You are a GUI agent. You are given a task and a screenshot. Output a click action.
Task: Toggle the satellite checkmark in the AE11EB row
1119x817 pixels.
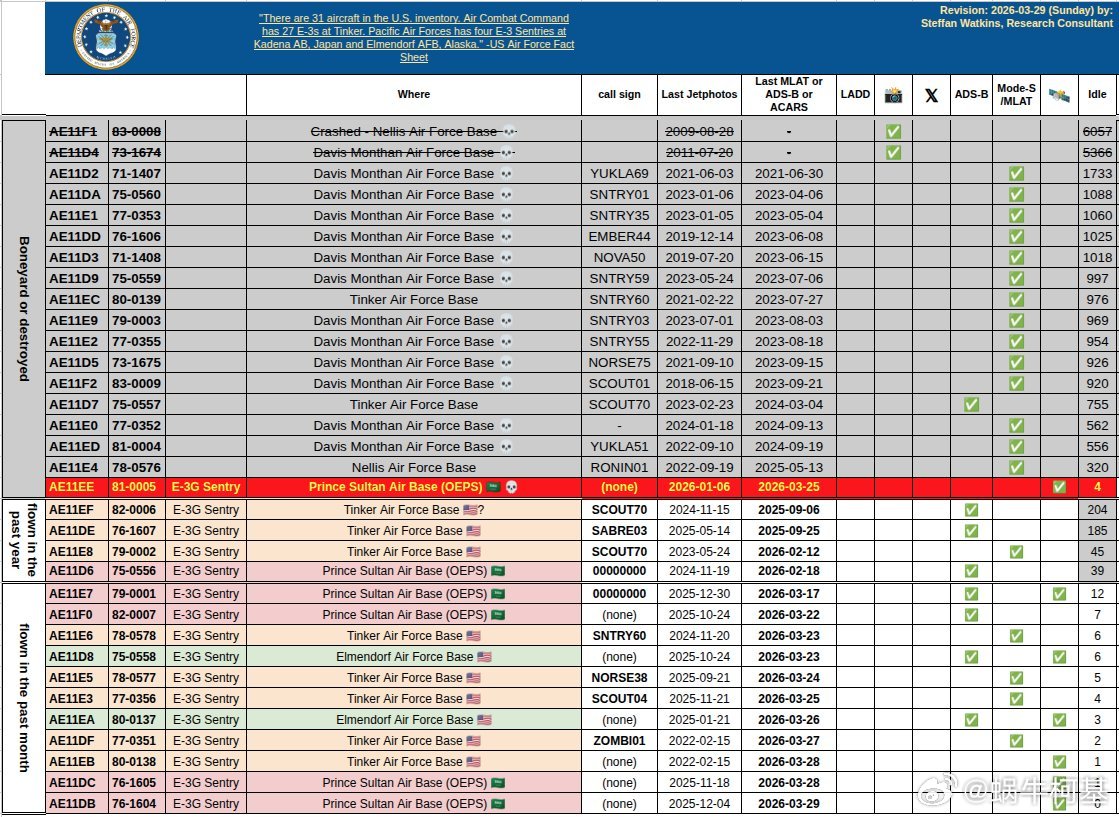coord(1059,762)
